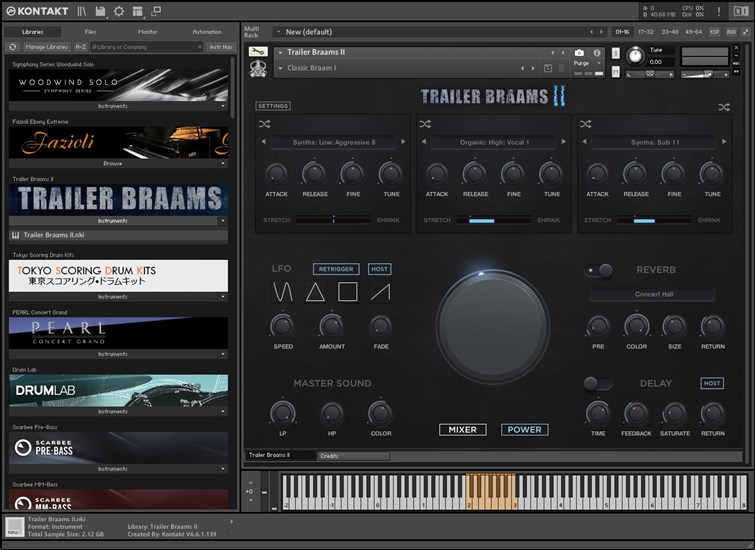755x550 pixels.
Task: Toggle the Reverb on/off switch
Action: (600, 270)
